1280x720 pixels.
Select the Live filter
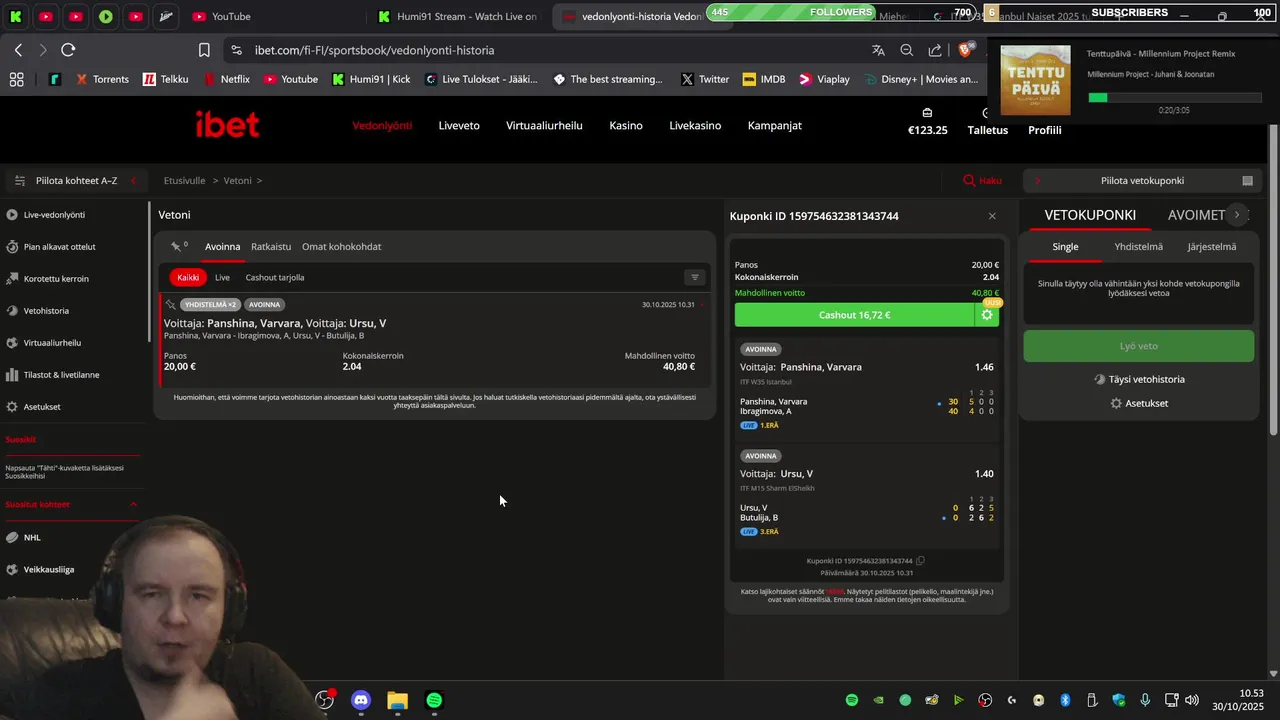click(x=222, y=278)
